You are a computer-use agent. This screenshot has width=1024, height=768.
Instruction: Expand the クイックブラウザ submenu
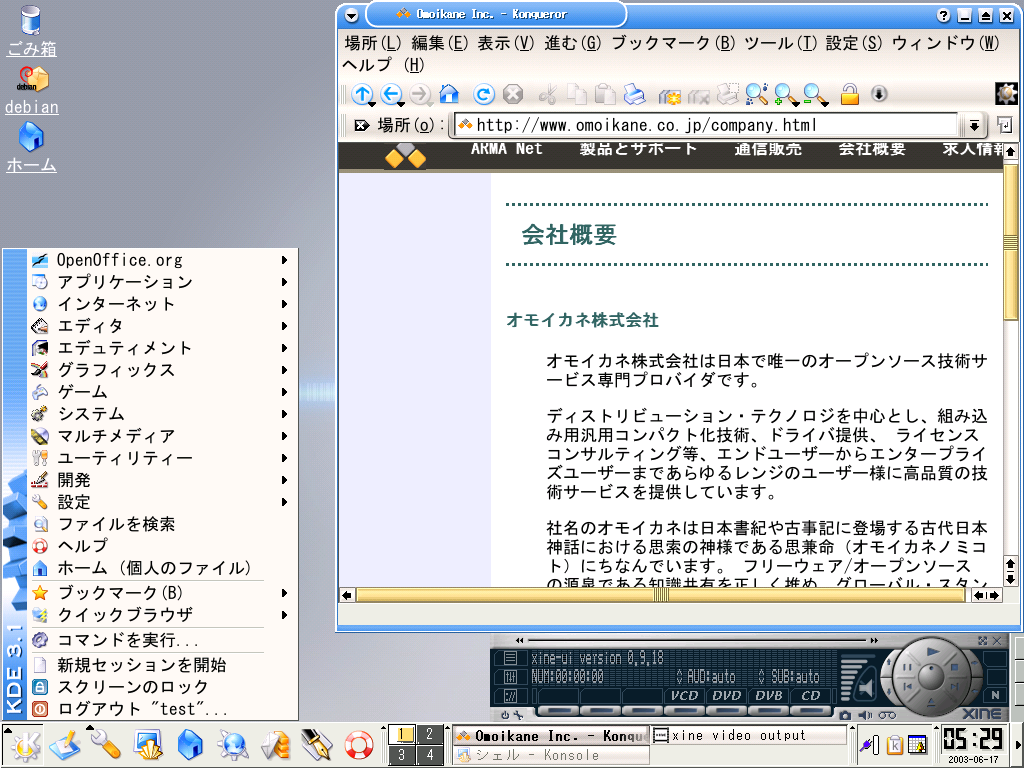pyautogui.click(x=163, y=615)
